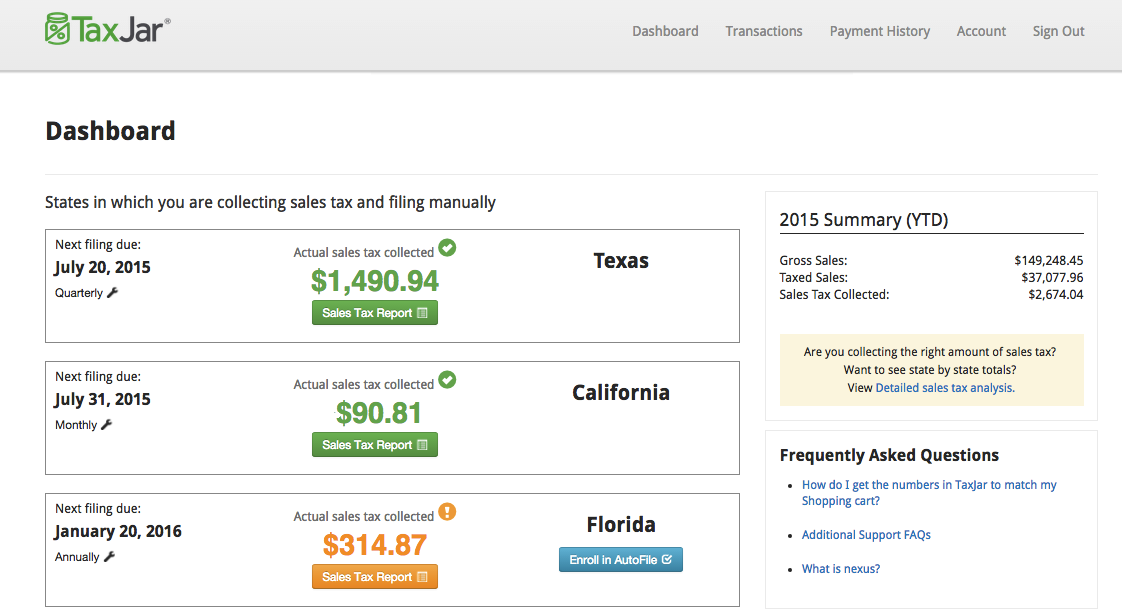Go to the Transactions page

click(x=764, y=31)
